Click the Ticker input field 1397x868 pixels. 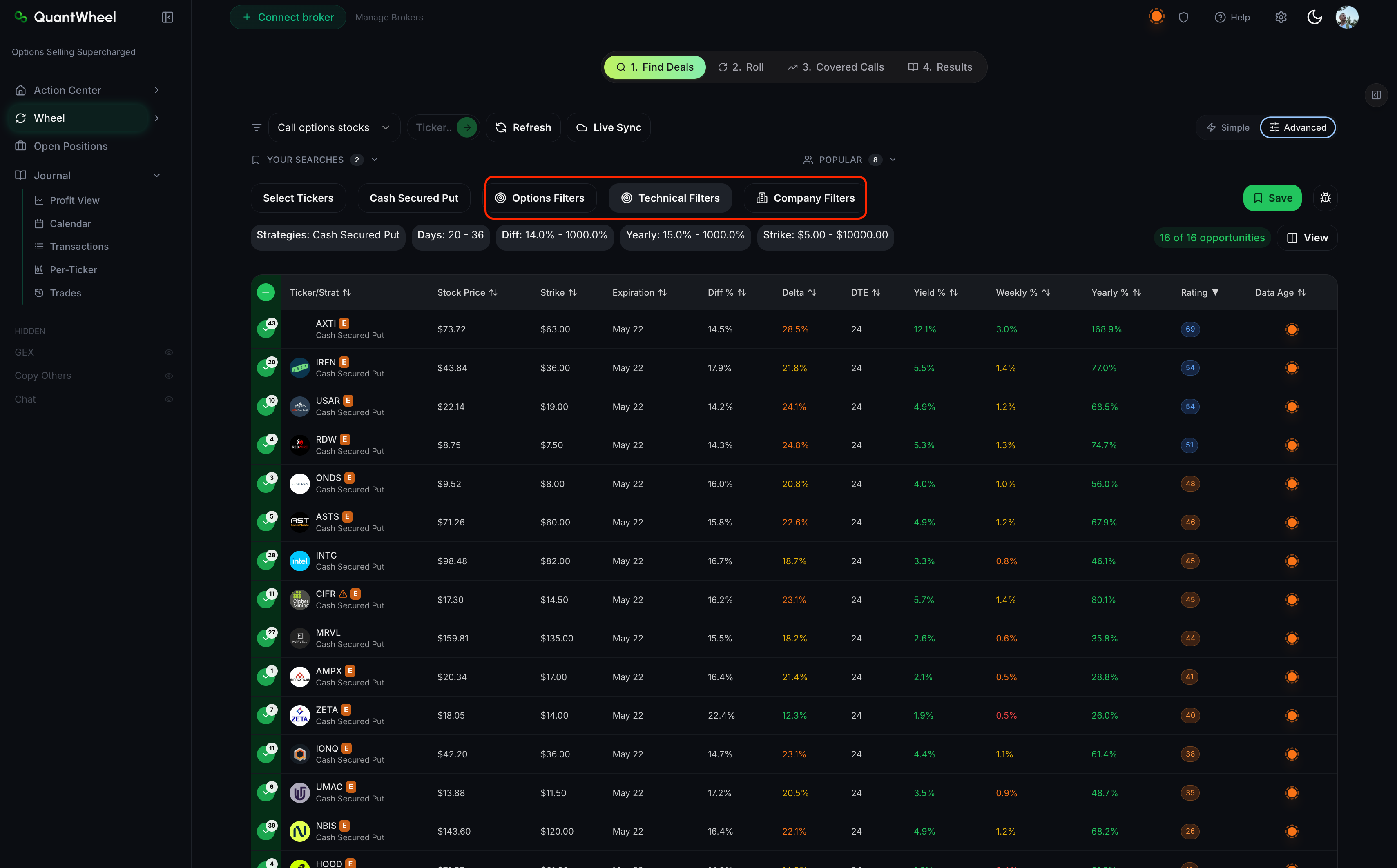[x=433, y=127]
